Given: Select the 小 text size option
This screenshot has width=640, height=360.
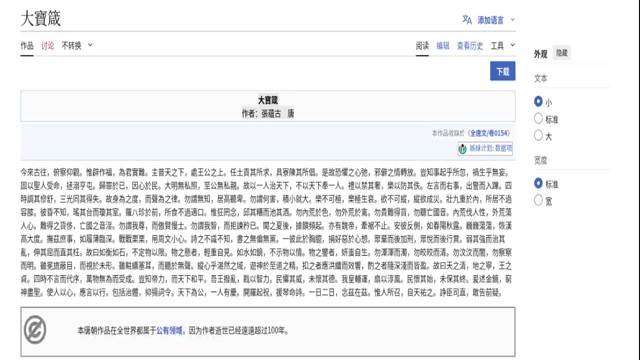Looking at the screenshot, I should click(x=538, y=102).
